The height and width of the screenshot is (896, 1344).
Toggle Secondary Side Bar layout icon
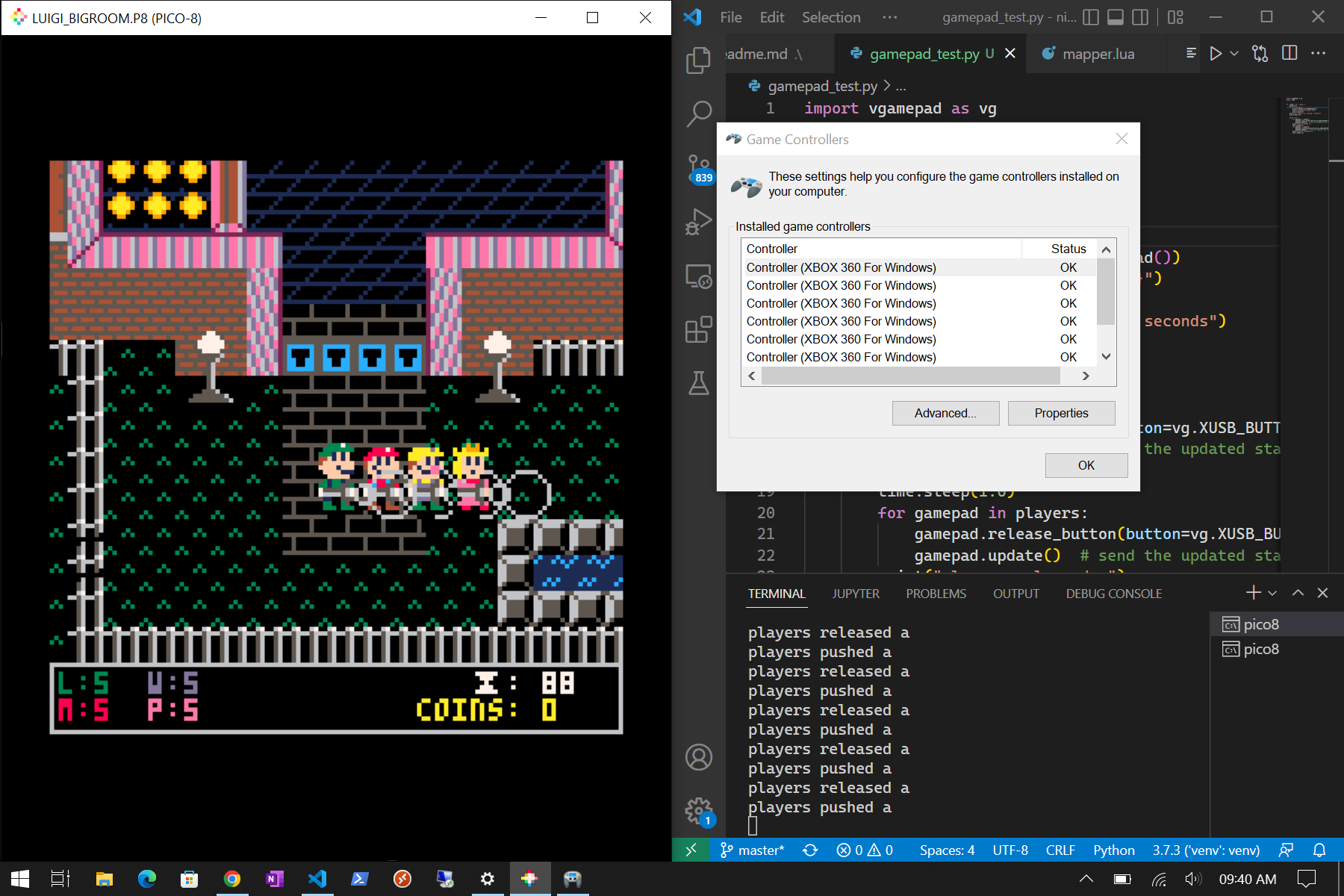coord(1140,17)
